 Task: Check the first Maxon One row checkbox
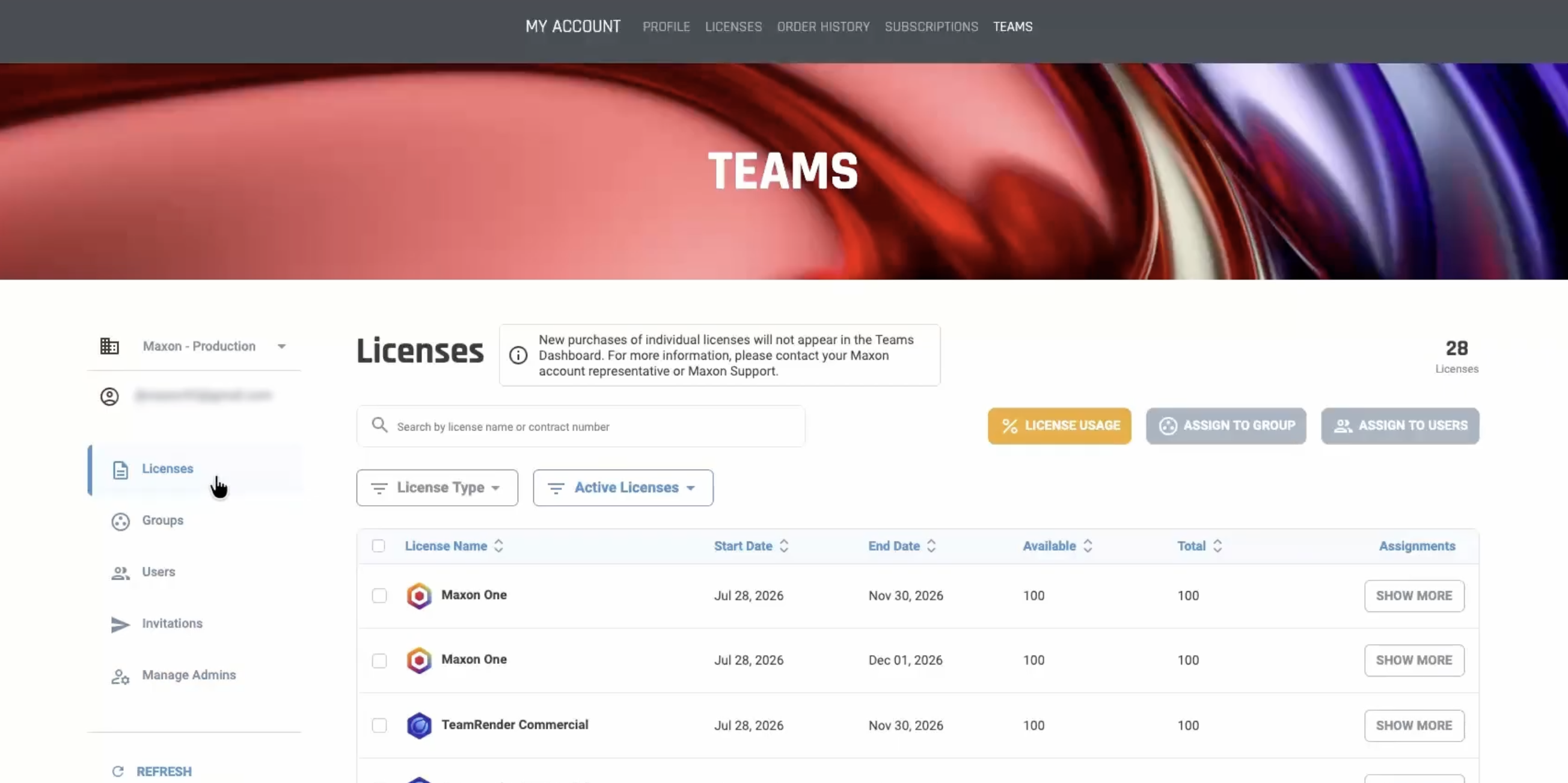pyautogui.click(x=379, y=595)
